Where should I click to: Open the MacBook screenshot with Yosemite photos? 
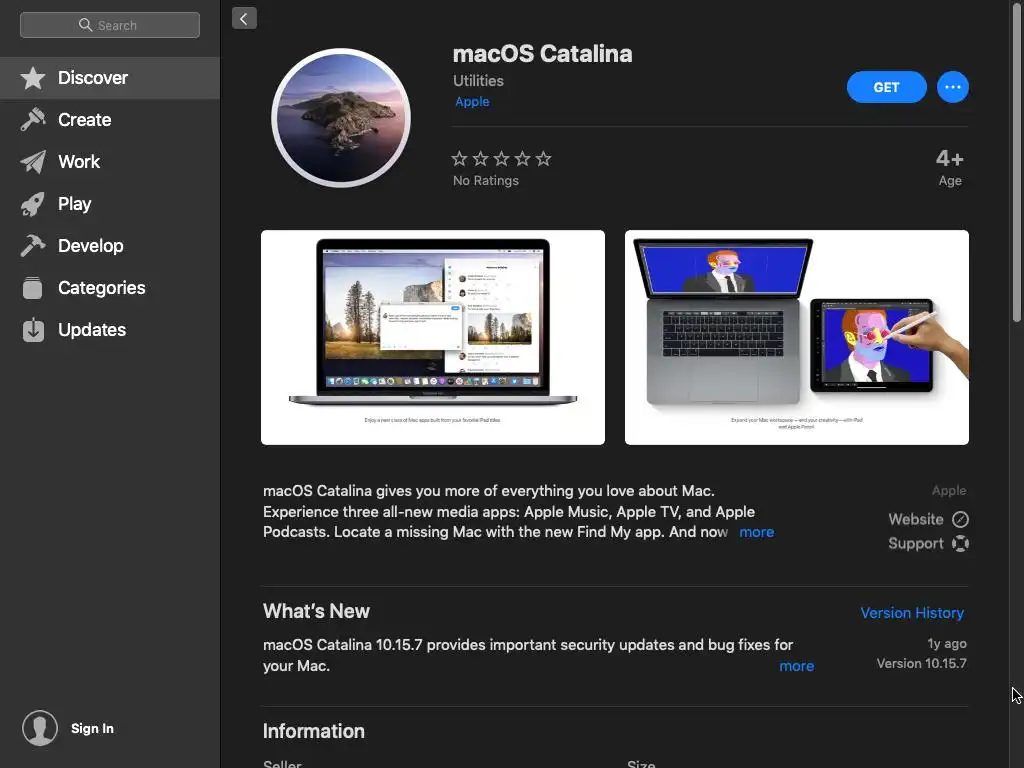tap(433, 338)
